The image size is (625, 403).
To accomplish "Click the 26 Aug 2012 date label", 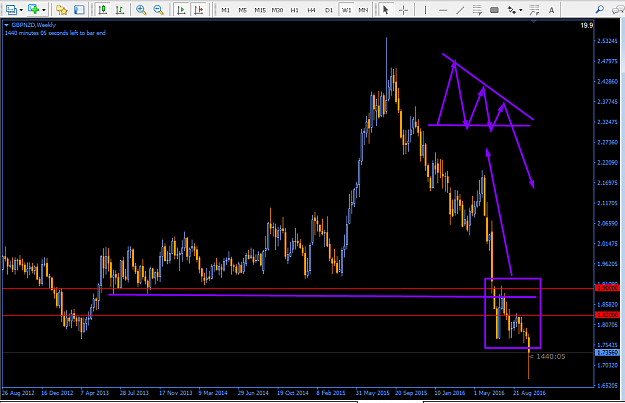I will (x=18, y=393).
